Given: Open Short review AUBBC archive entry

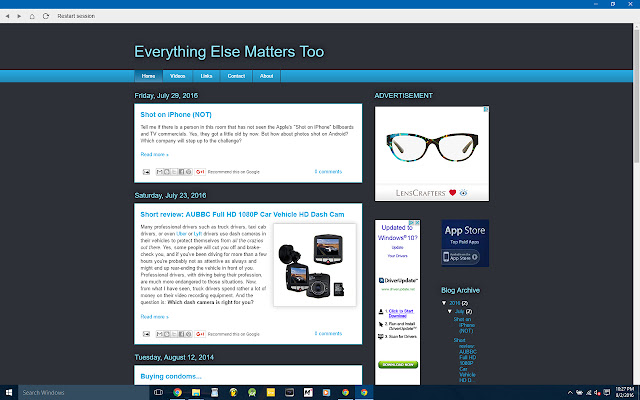Looking at the screenshot, I should pos(465,360).
